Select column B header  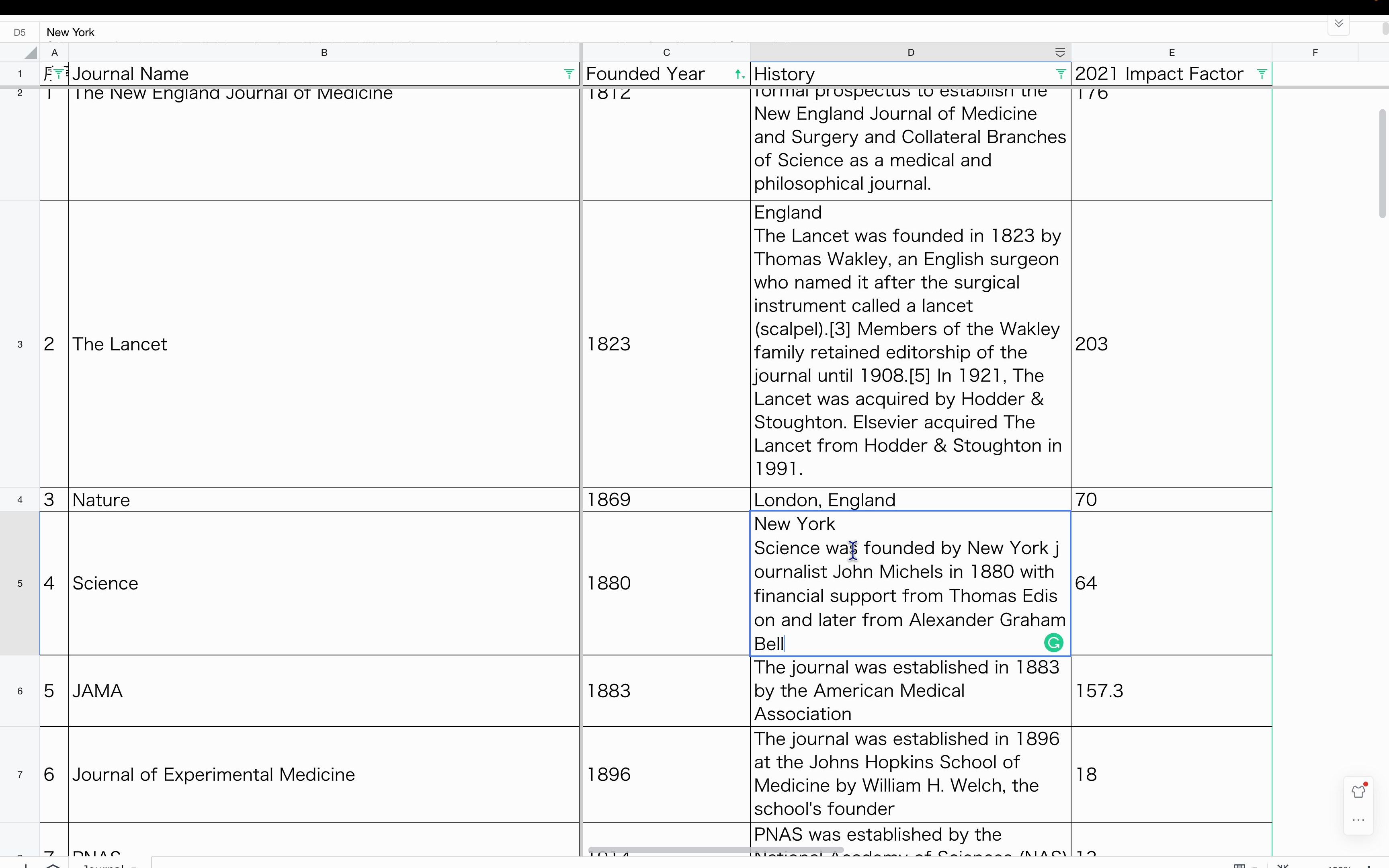coord(324,53)
